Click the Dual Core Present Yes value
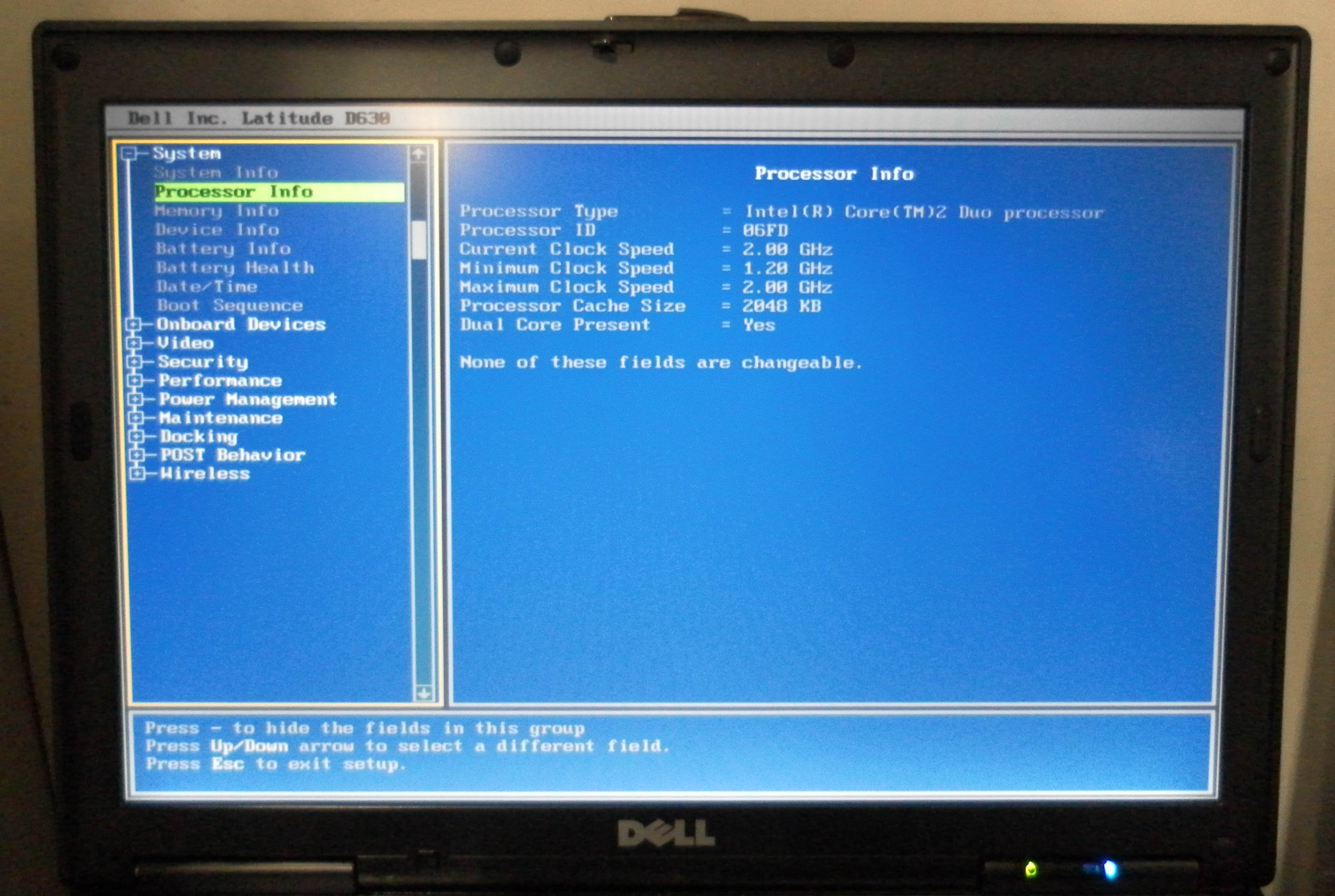This screenshot has height=896, width=1335. pyautogui.click(x=759, y=325)
